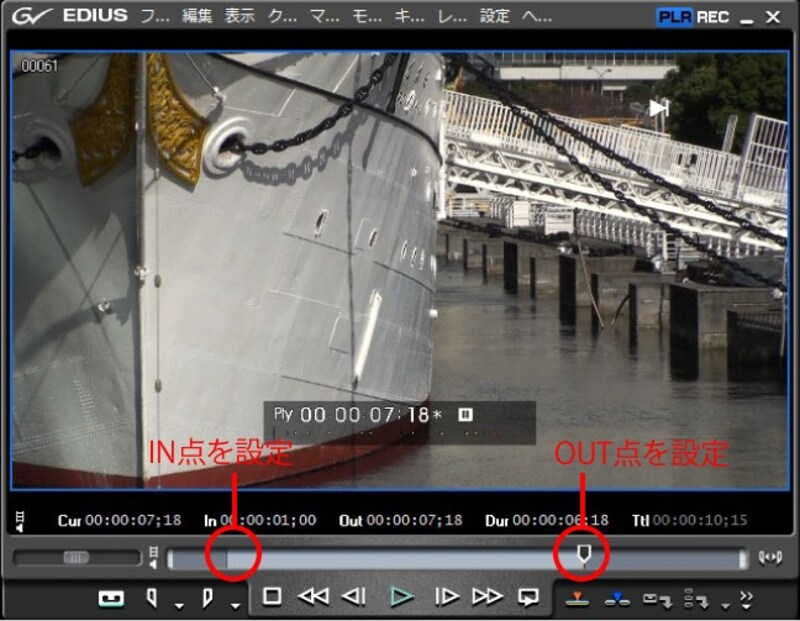Viewport: 800px width, 621px height.
Task: Click the Grass Valley logo icon
Action: pos(32,16)
